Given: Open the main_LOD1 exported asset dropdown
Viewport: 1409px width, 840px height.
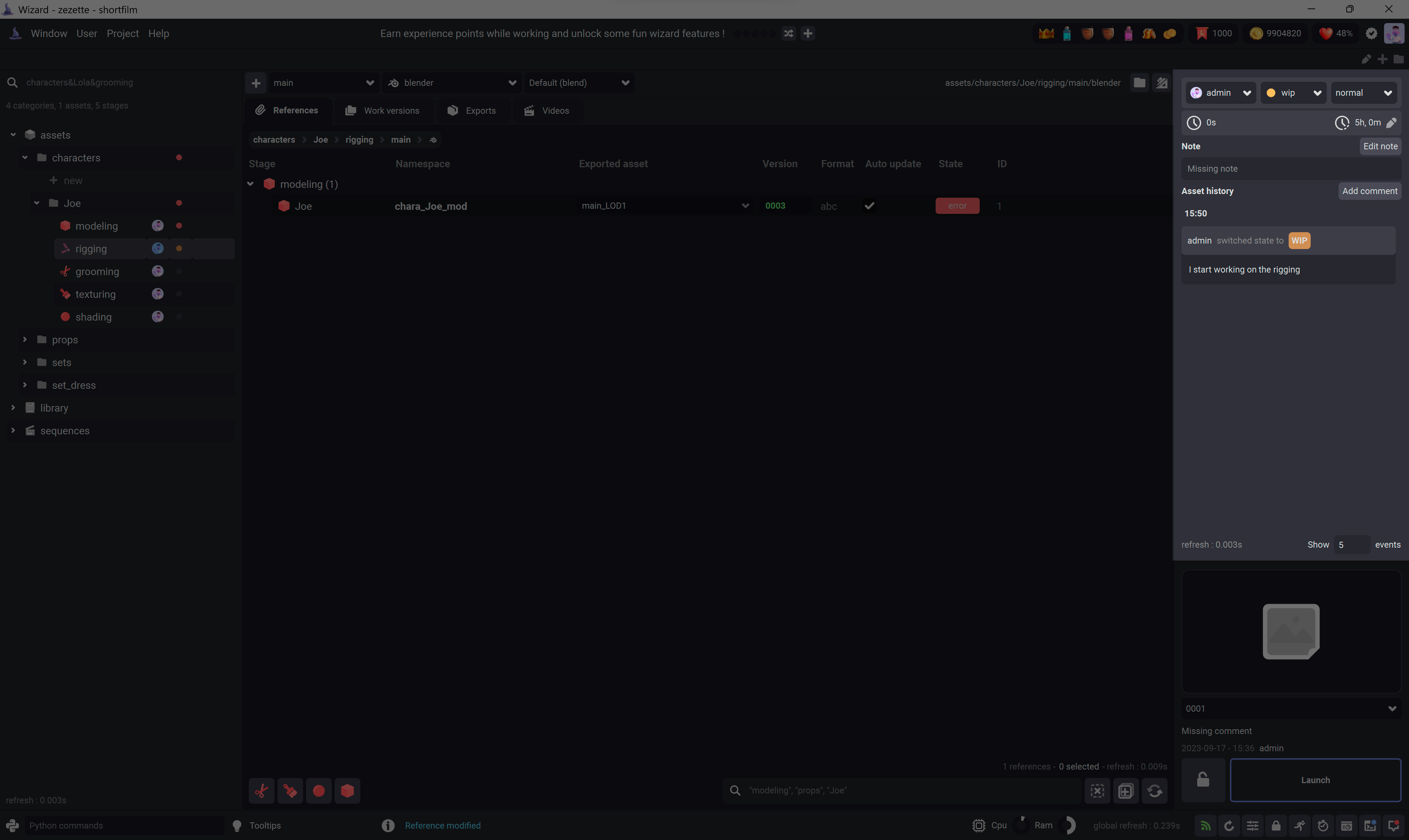Looking at the screenshot, I should pyautogui.click(x=665, y=206).
